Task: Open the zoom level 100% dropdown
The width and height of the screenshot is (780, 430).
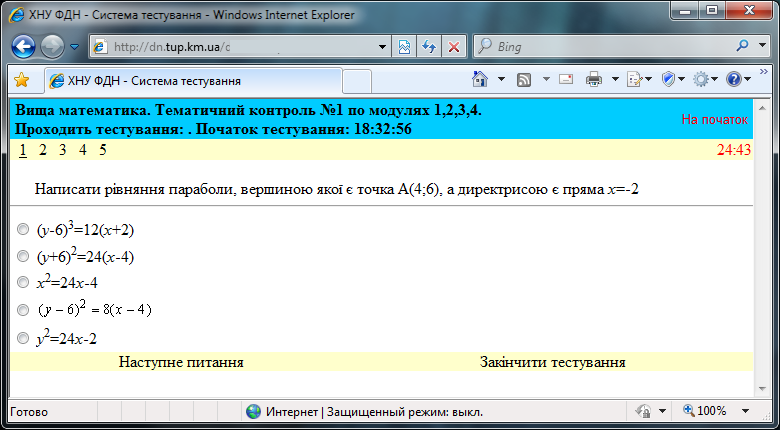Action: click(x=747, y=411)
